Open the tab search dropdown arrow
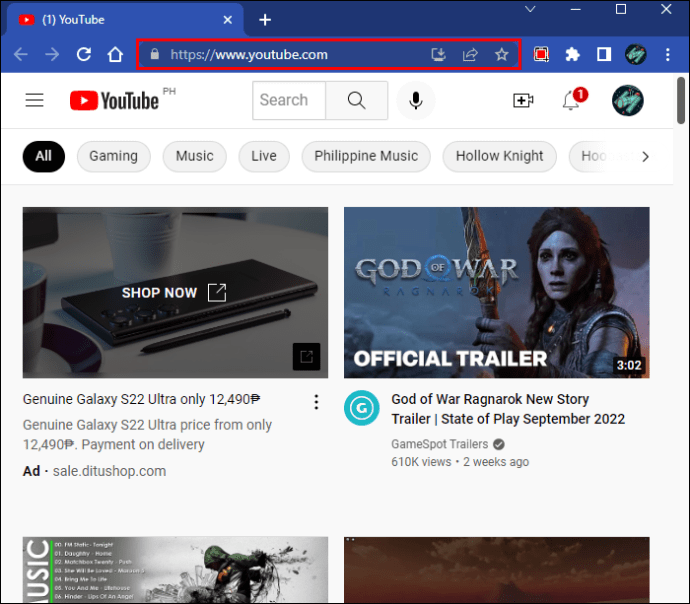This screenshot has width=690, height=604. tap(530, 9)
